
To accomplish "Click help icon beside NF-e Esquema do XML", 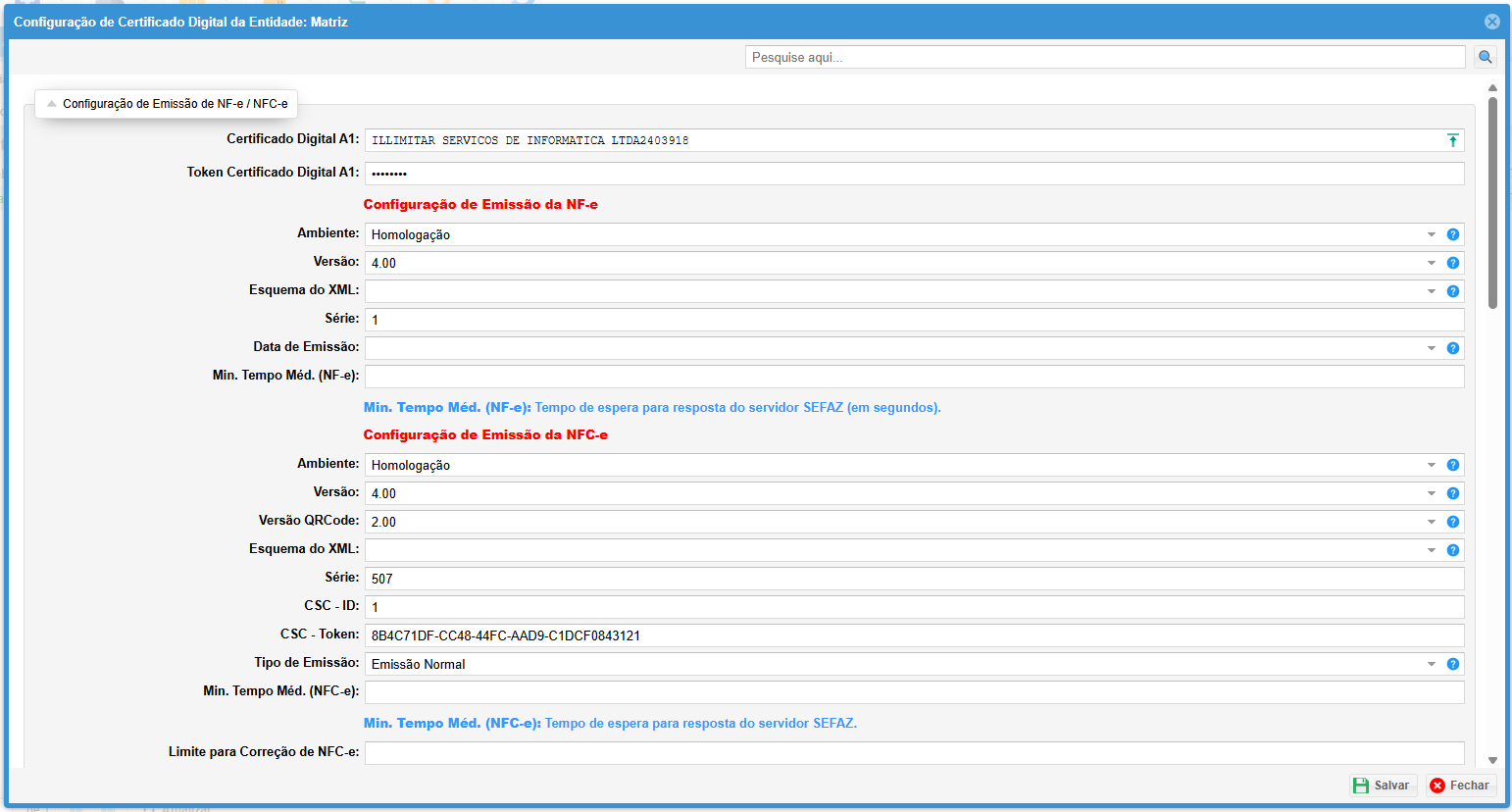I will (1453, 291).
